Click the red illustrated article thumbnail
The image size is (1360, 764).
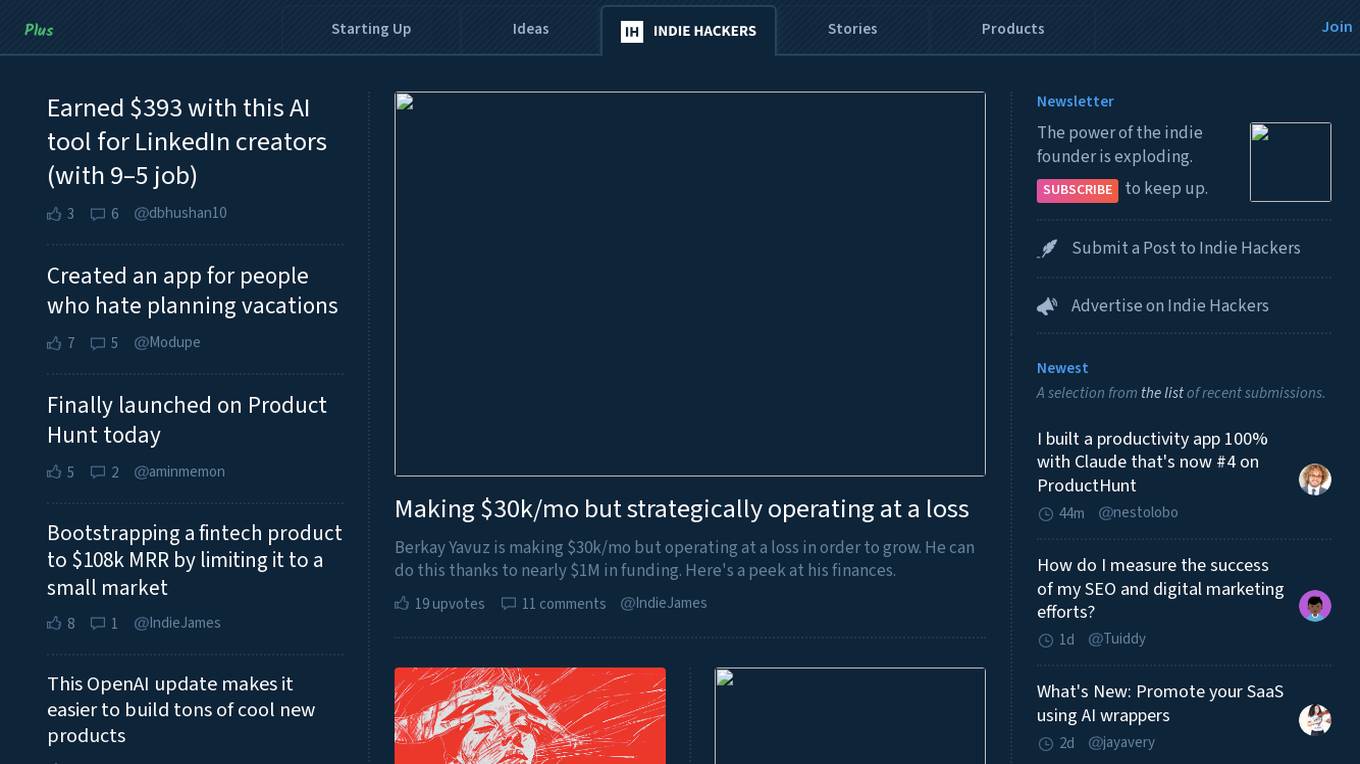(530, 715)
